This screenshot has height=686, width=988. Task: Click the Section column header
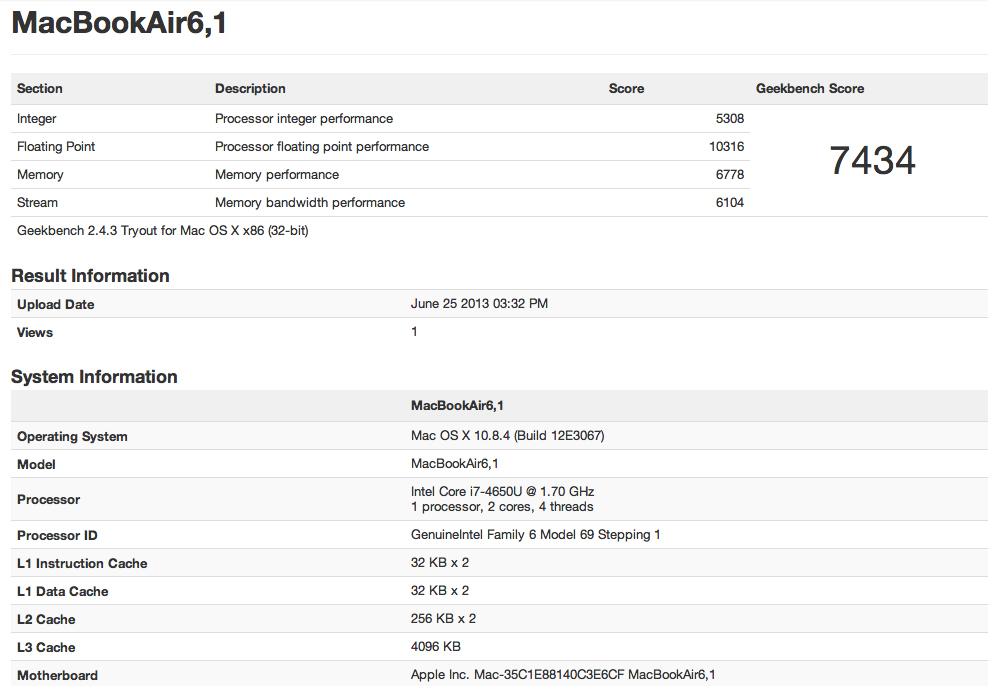40,88
